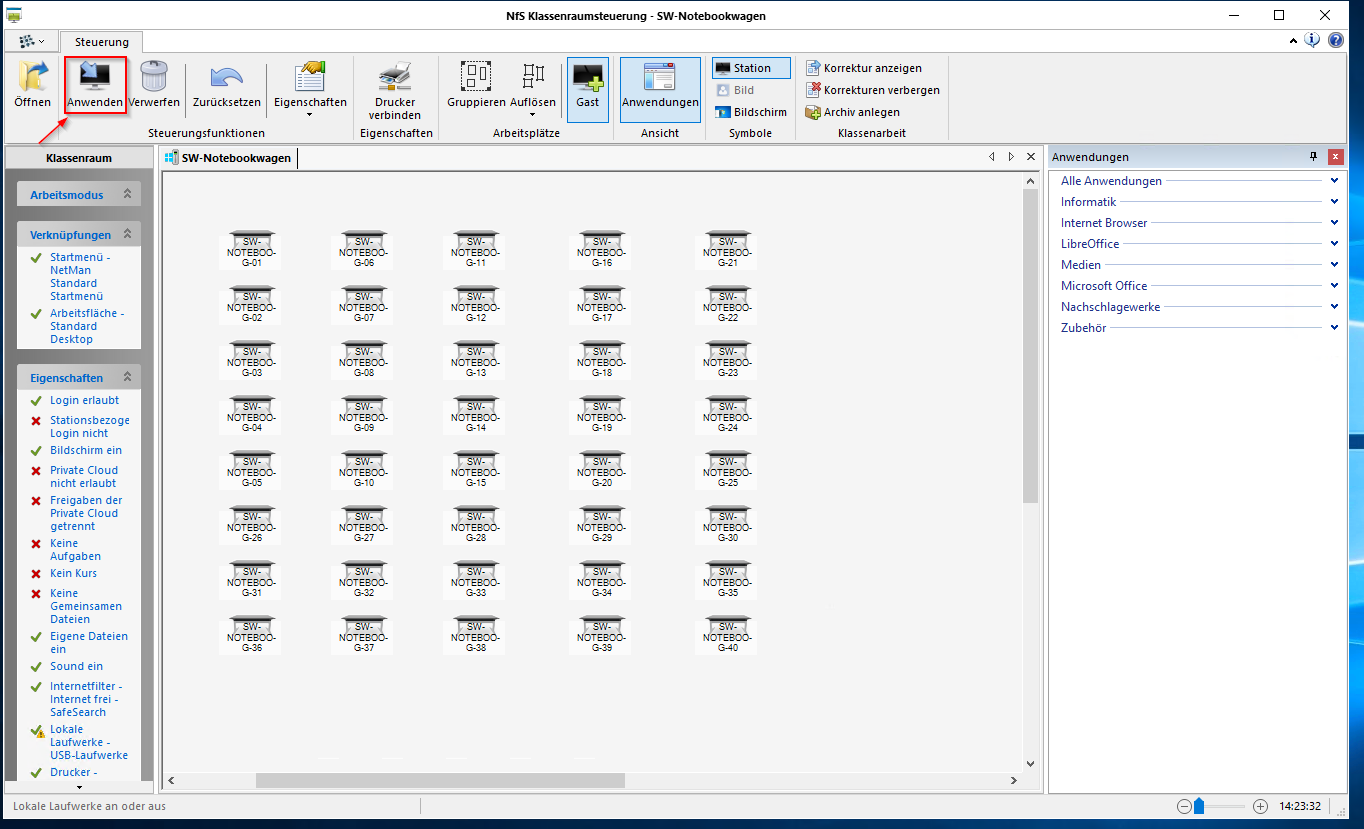Image resolution: width=1364 pixels, height=829 pixels.
Task: Expand Alle Anwendungen category
Action: 1334,181
